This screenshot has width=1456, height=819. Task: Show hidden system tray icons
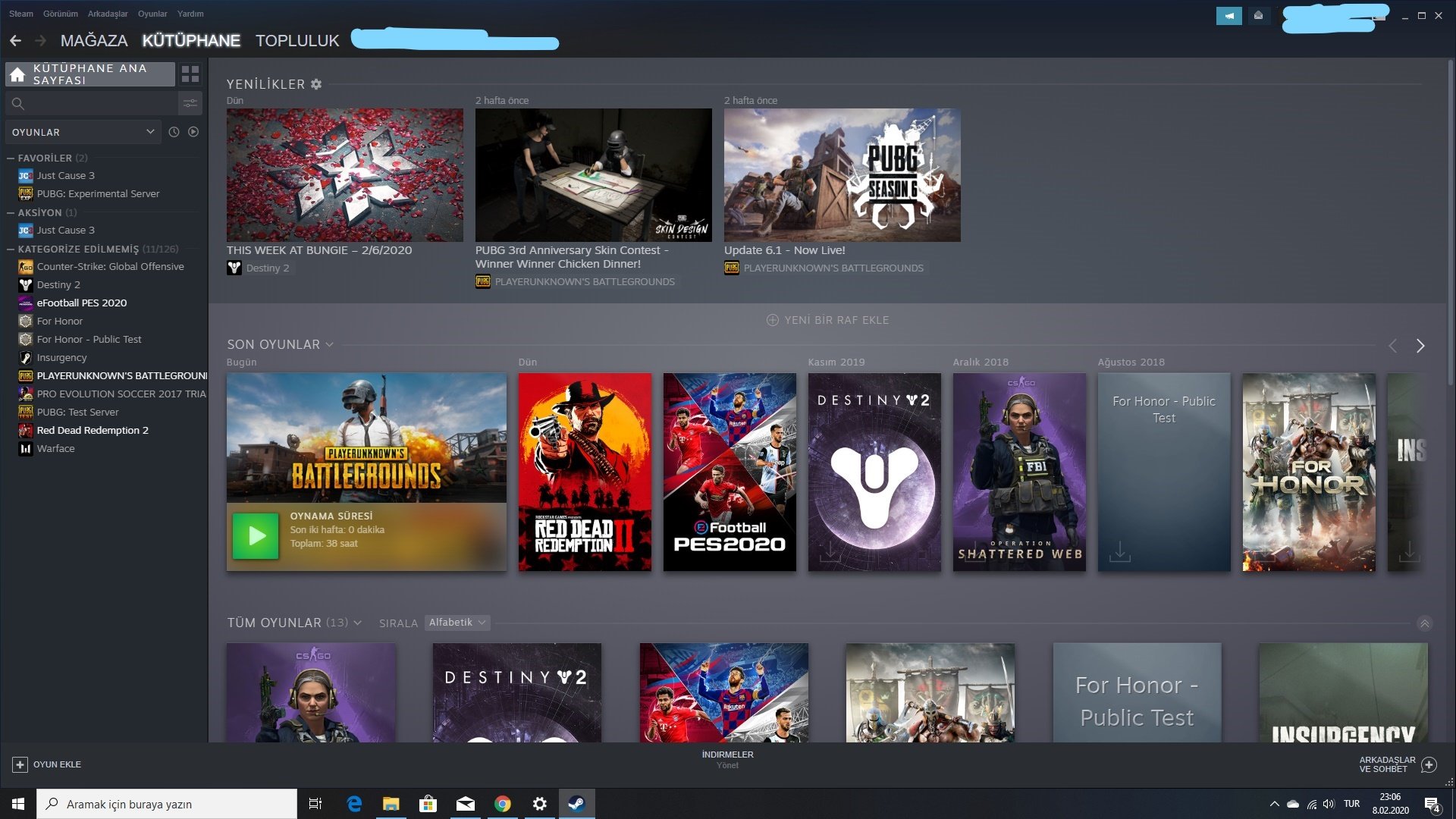pyautogui.click(x=1274, y=804)
